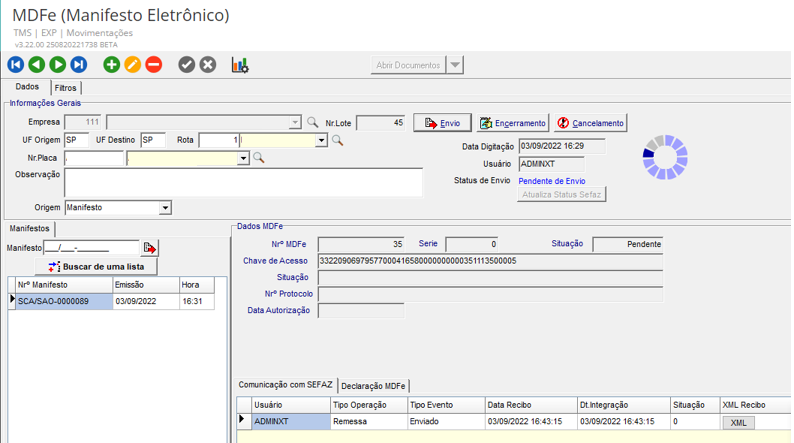Screen dimensions: 794x443
Task: Click the magnifier next to Nr.Placa
Action: point(259,158)
